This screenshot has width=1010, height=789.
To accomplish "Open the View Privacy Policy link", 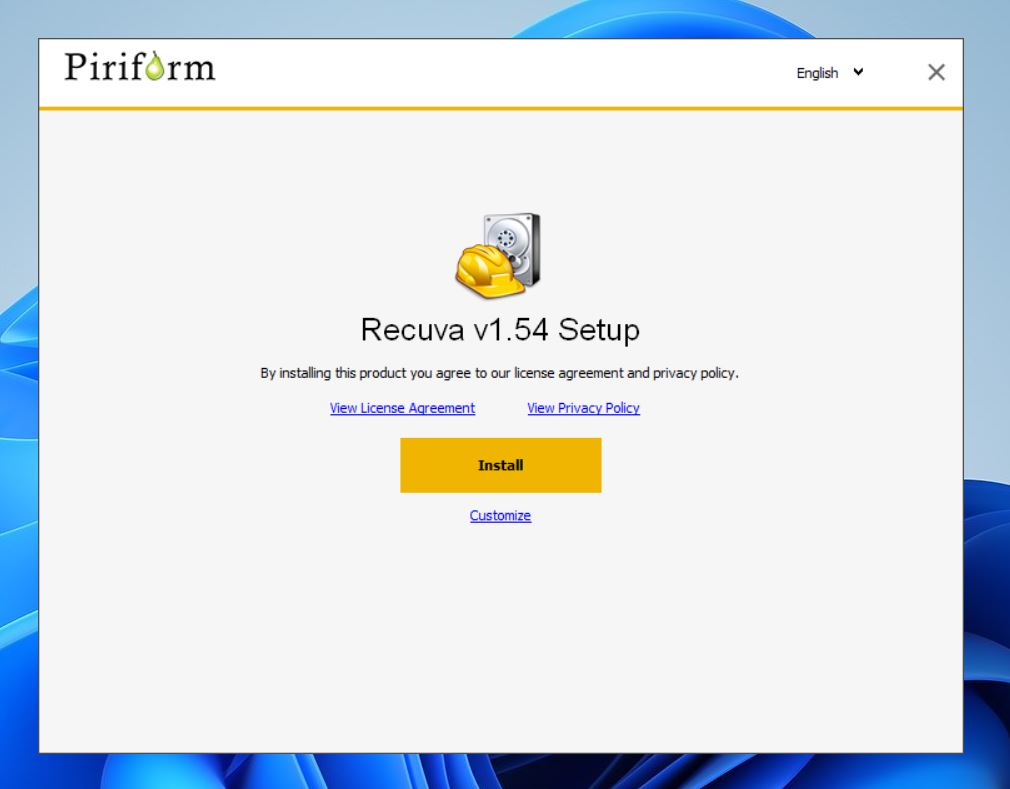I will pyautogui.click(x=583, y=408).
